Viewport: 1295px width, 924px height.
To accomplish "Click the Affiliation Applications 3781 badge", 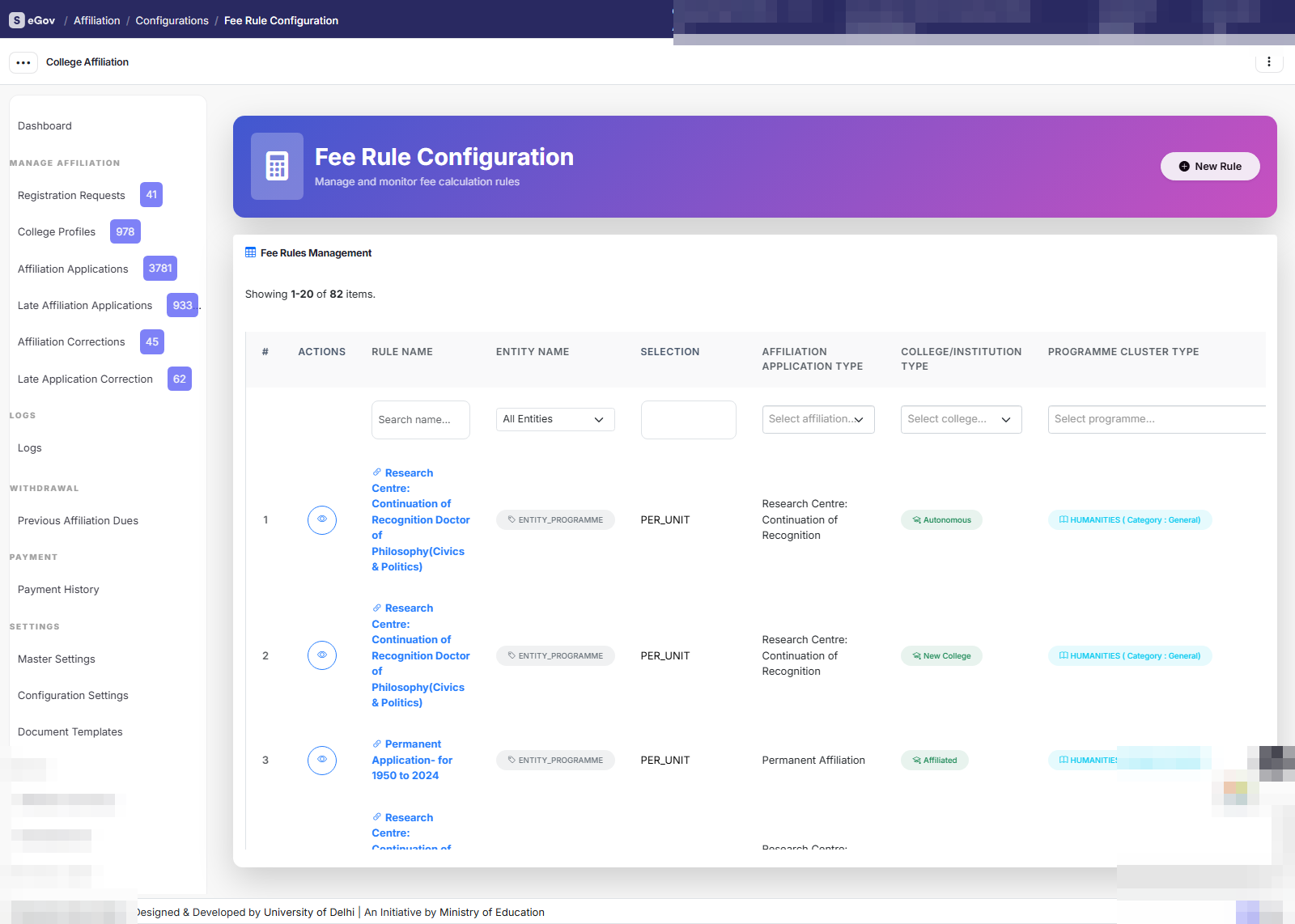I will pyautogui.click(x=160, y=268).
